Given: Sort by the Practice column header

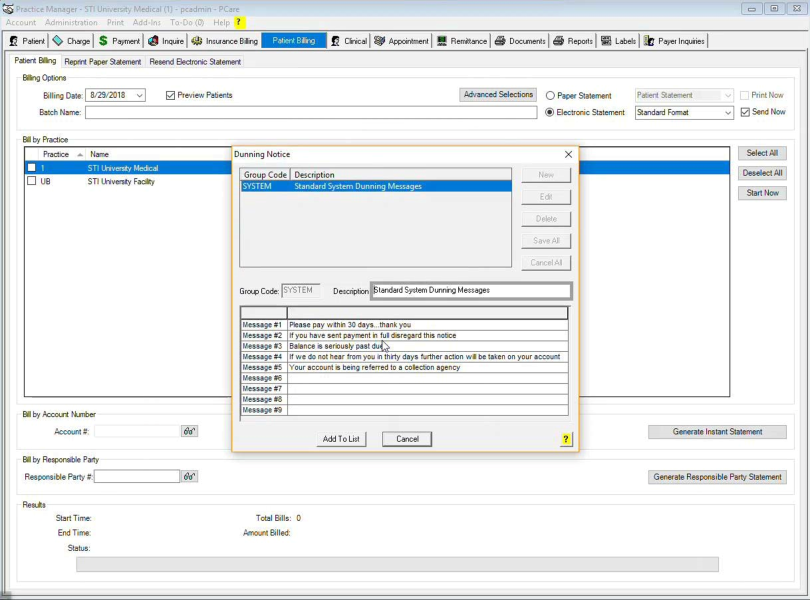Looking at the screenshot, I should click(56, 154).
